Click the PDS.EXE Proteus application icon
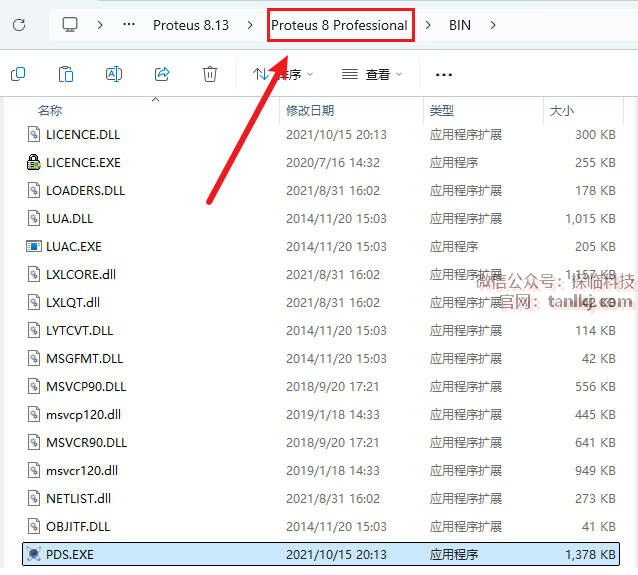Screen dimensions: 638x575 [x=33, y=554]
